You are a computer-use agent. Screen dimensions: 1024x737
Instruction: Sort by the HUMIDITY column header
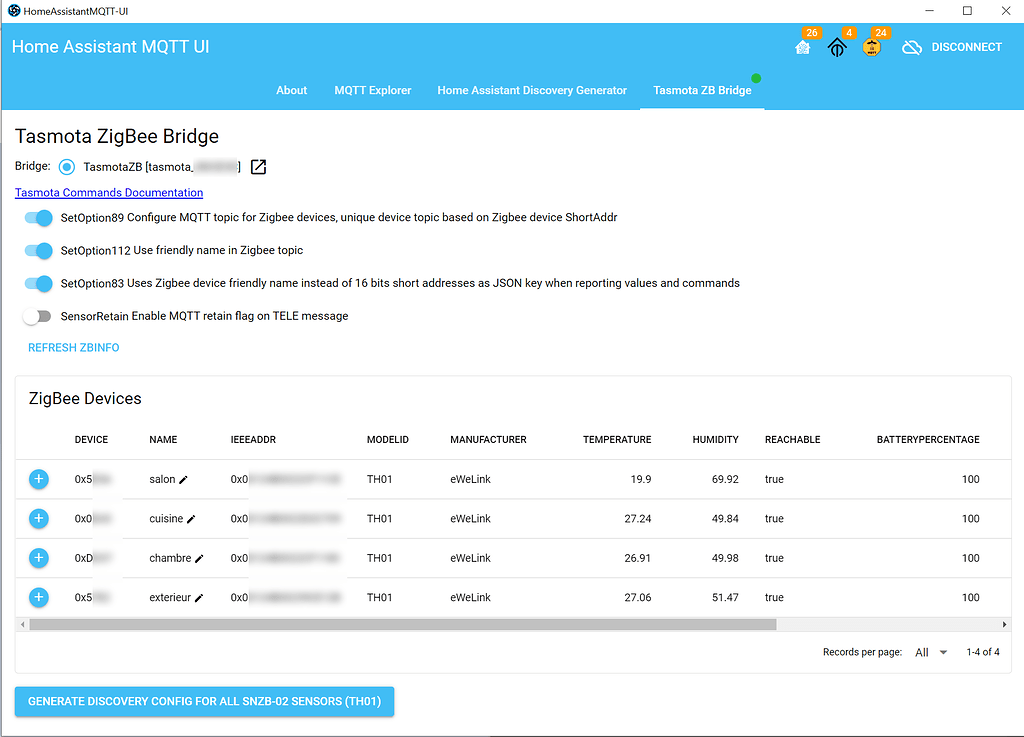pos(715,440)
